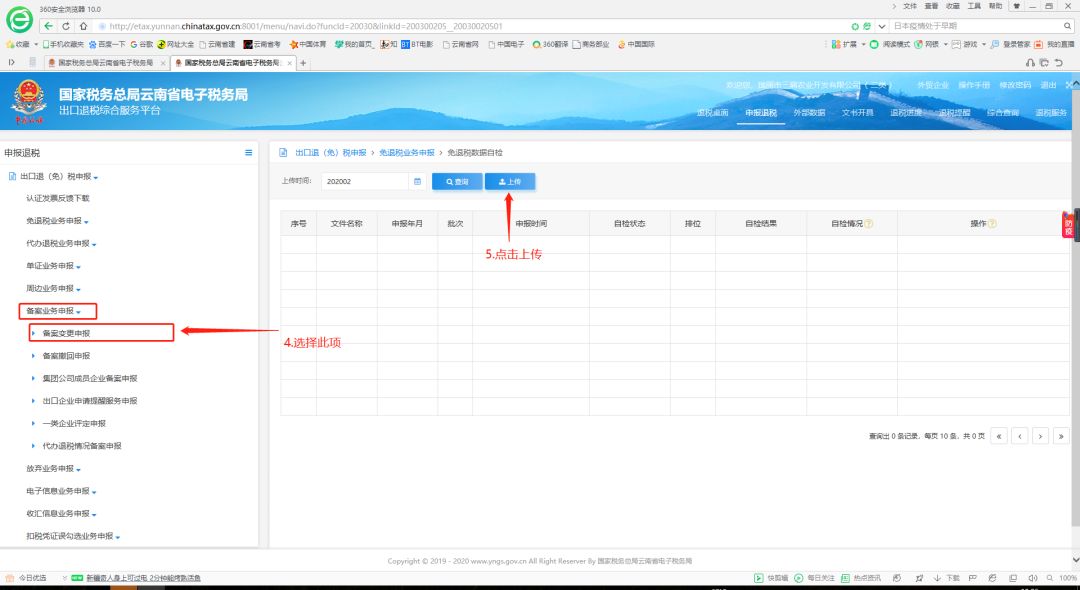The image size is (1080, 590).
Task: Open 文件 browser menu
Action: (910, 6)
